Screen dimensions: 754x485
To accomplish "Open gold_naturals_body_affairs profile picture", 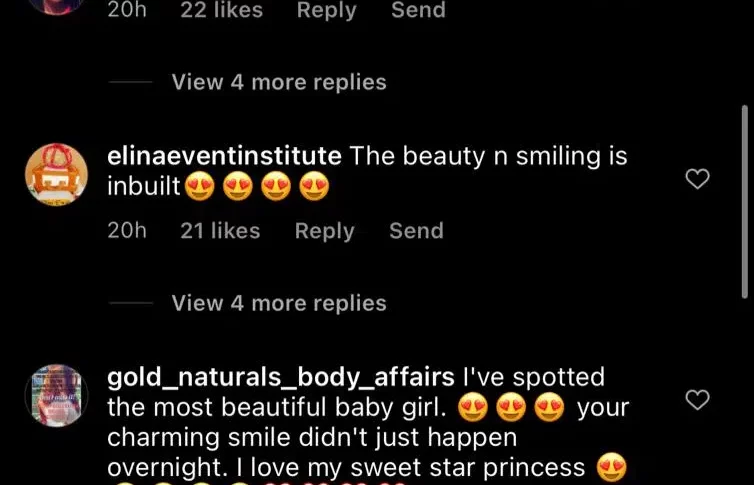I will (56, 396).
